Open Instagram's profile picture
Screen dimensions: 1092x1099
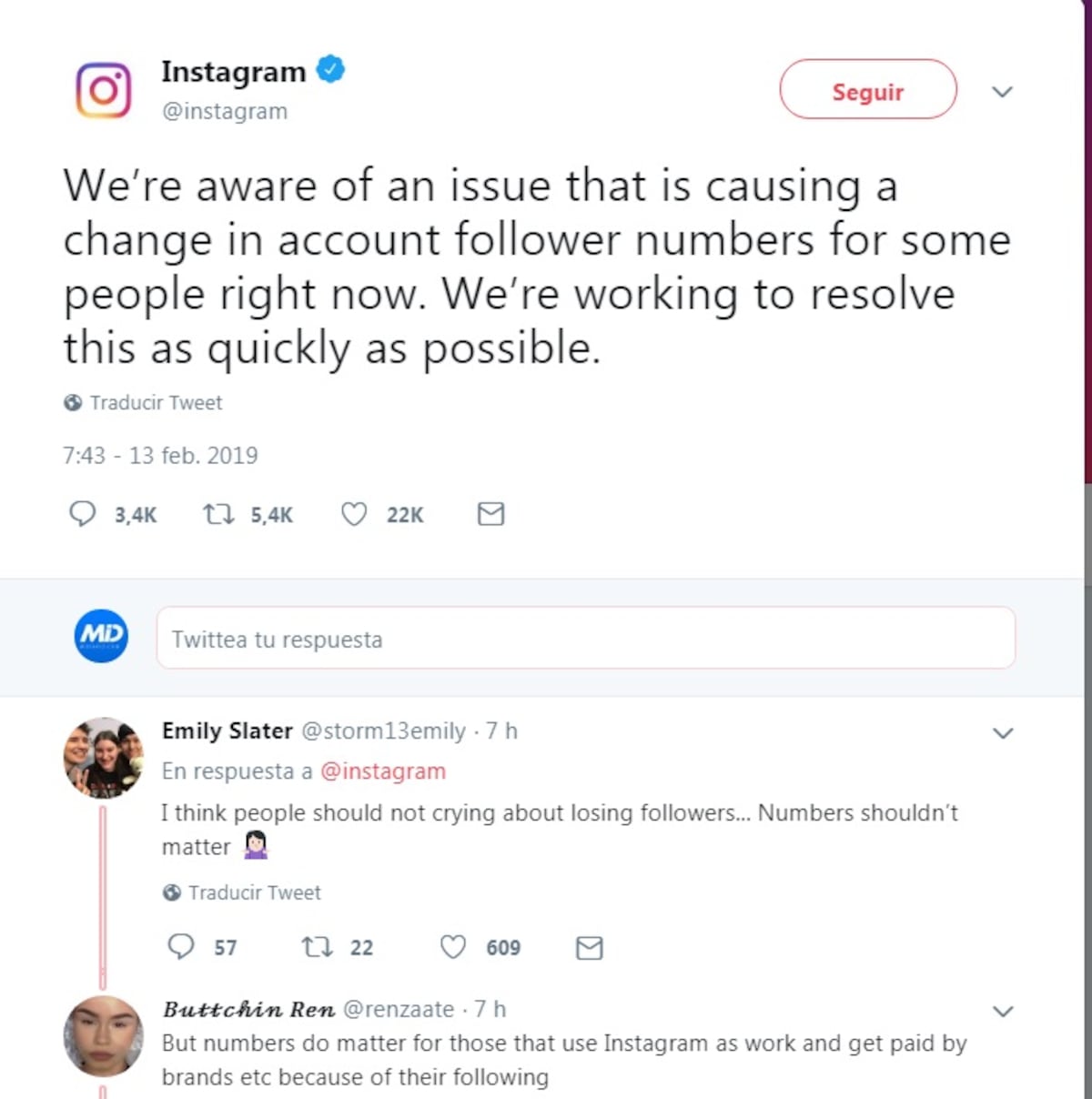[x=103, y=90]
